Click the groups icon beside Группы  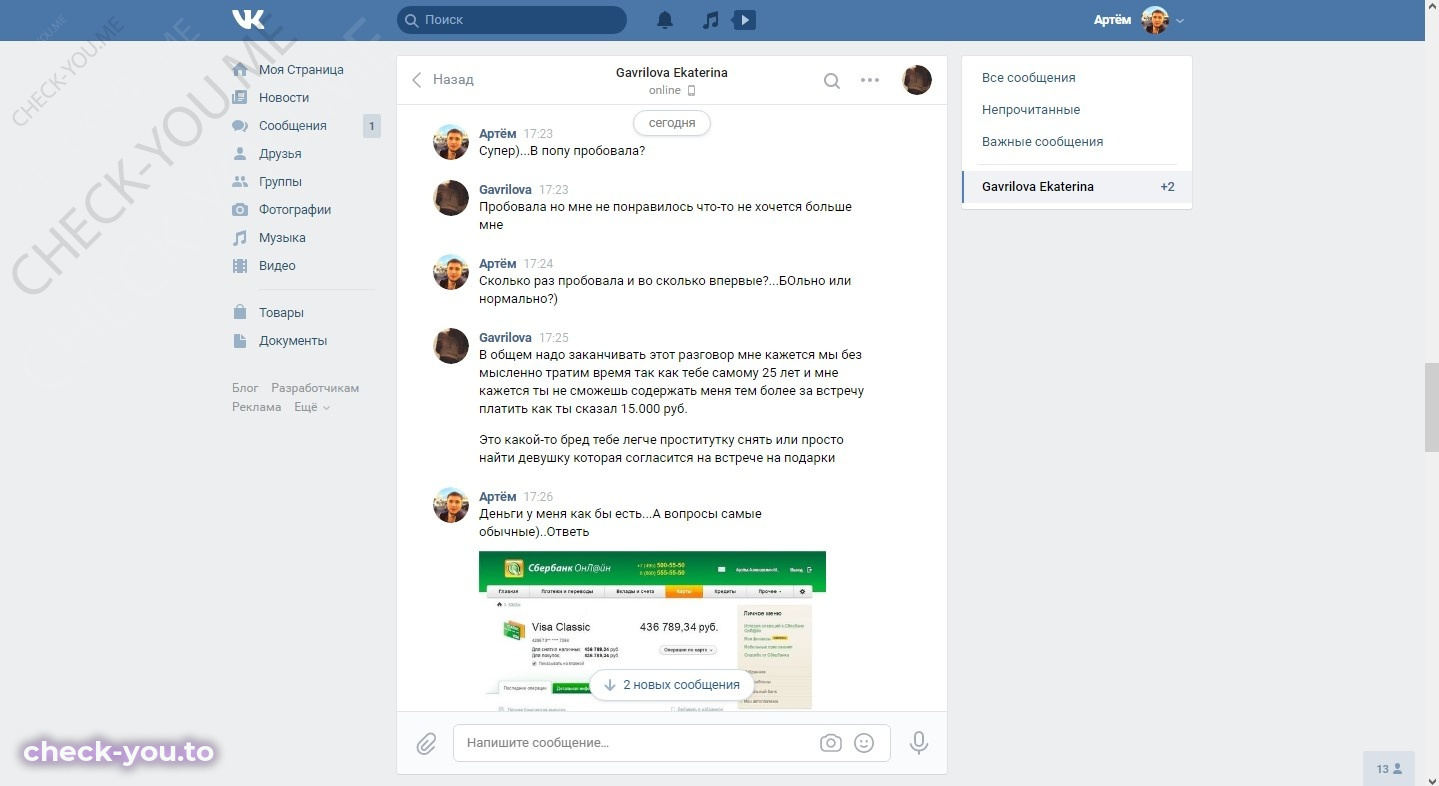(x=240, y=182)
